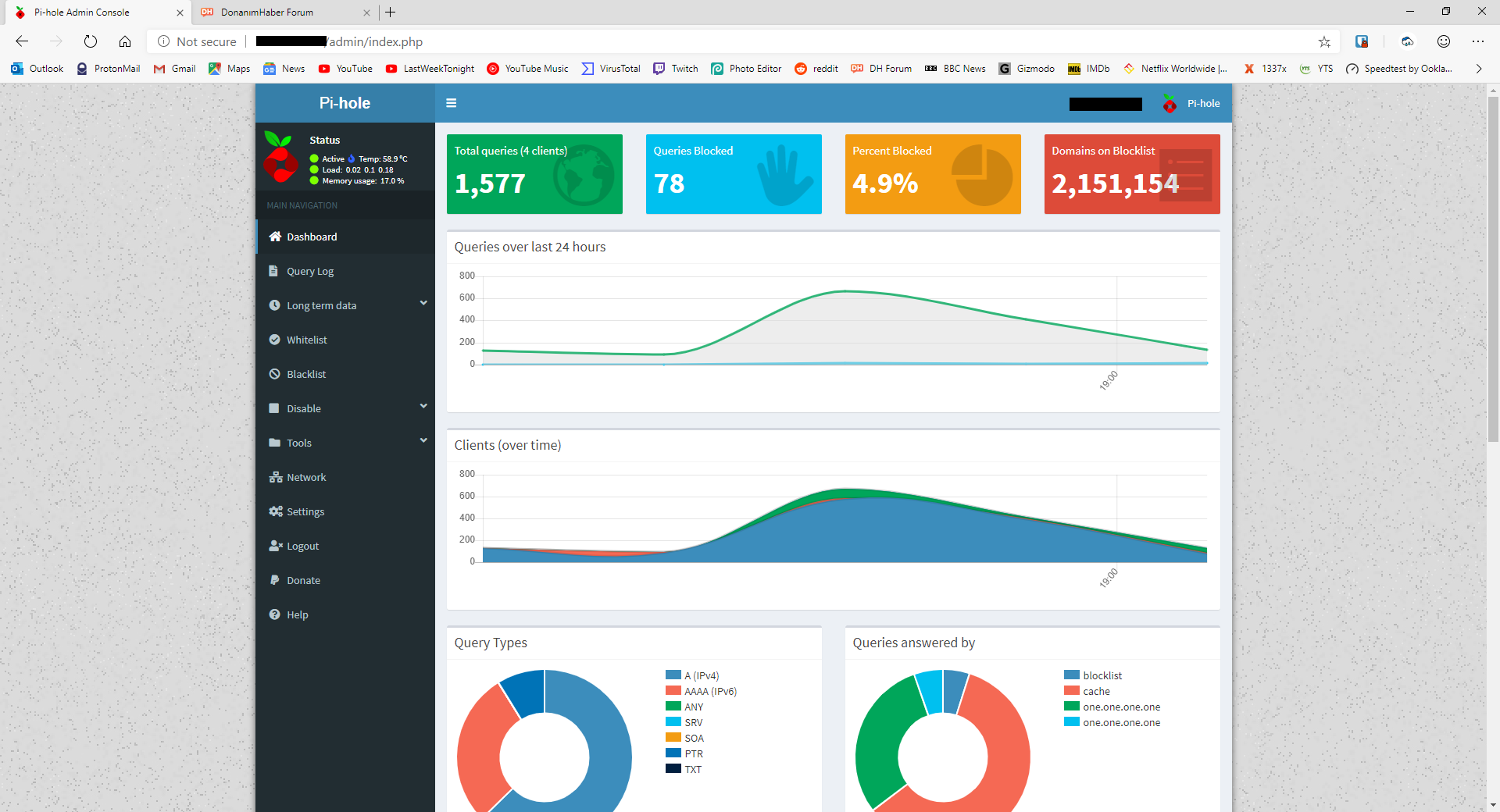Close the DonanimHaber Forum tab

[366, 12]
